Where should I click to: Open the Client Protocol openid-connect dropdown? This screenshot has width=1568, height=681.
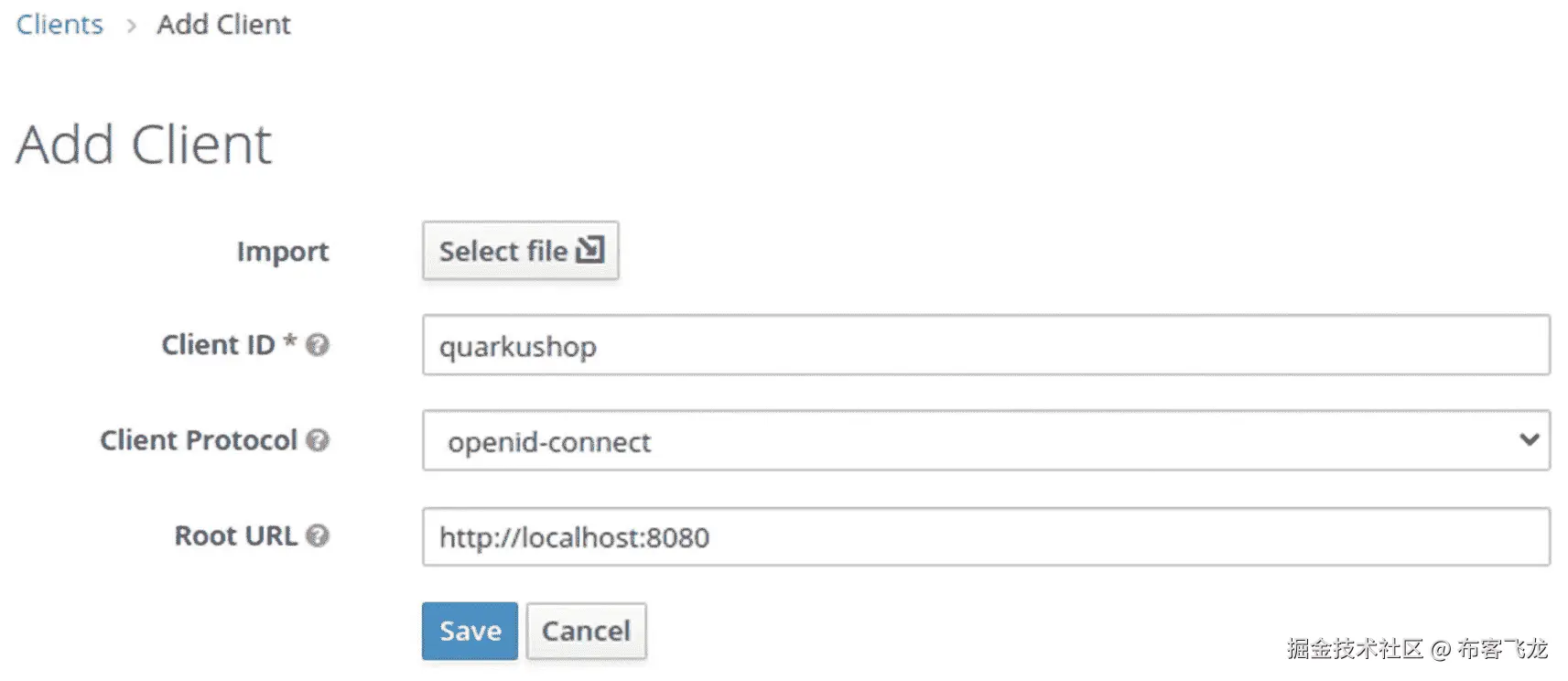[x=985, y=440]
